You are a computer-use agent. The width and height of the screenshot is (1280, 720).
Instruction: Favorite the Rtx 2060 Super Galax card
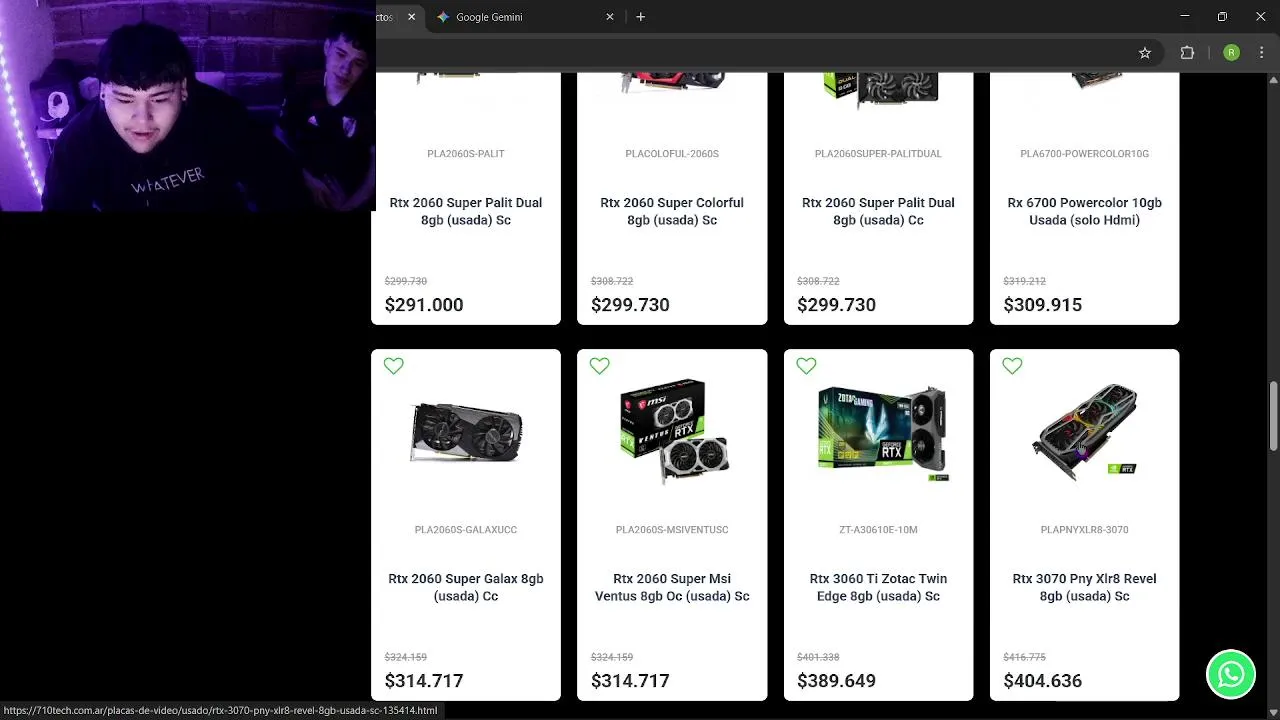[394, 366]
